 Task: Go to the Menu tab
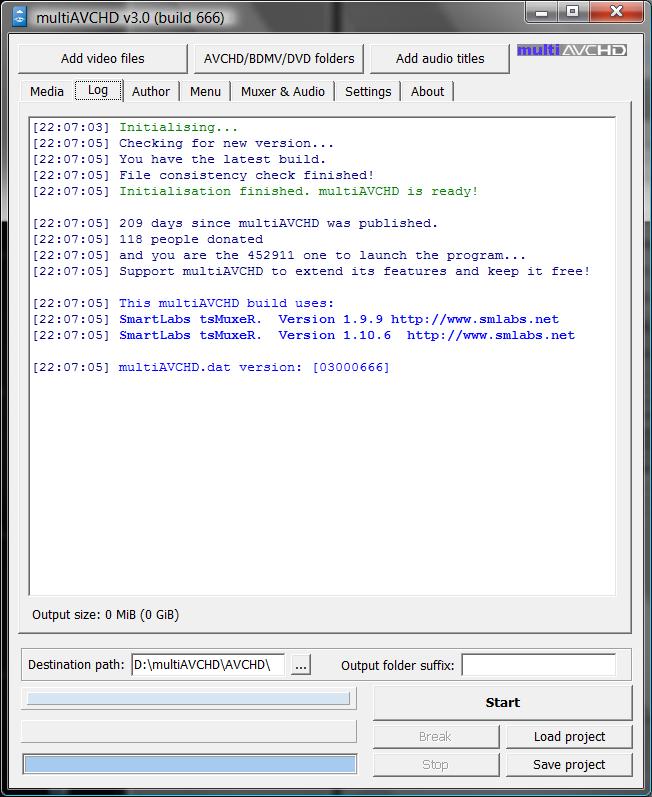[205, 91]
